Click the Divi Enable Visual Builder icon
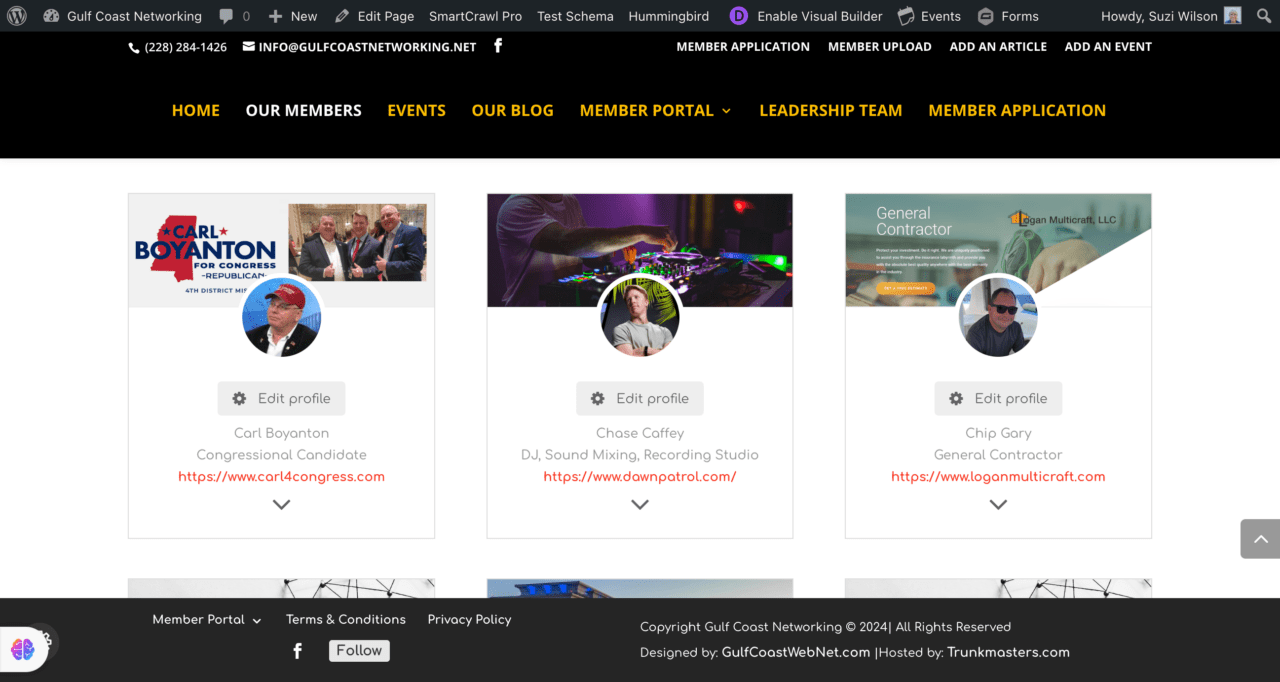This screenshot has width=1280, height=682. pos(738,16)
